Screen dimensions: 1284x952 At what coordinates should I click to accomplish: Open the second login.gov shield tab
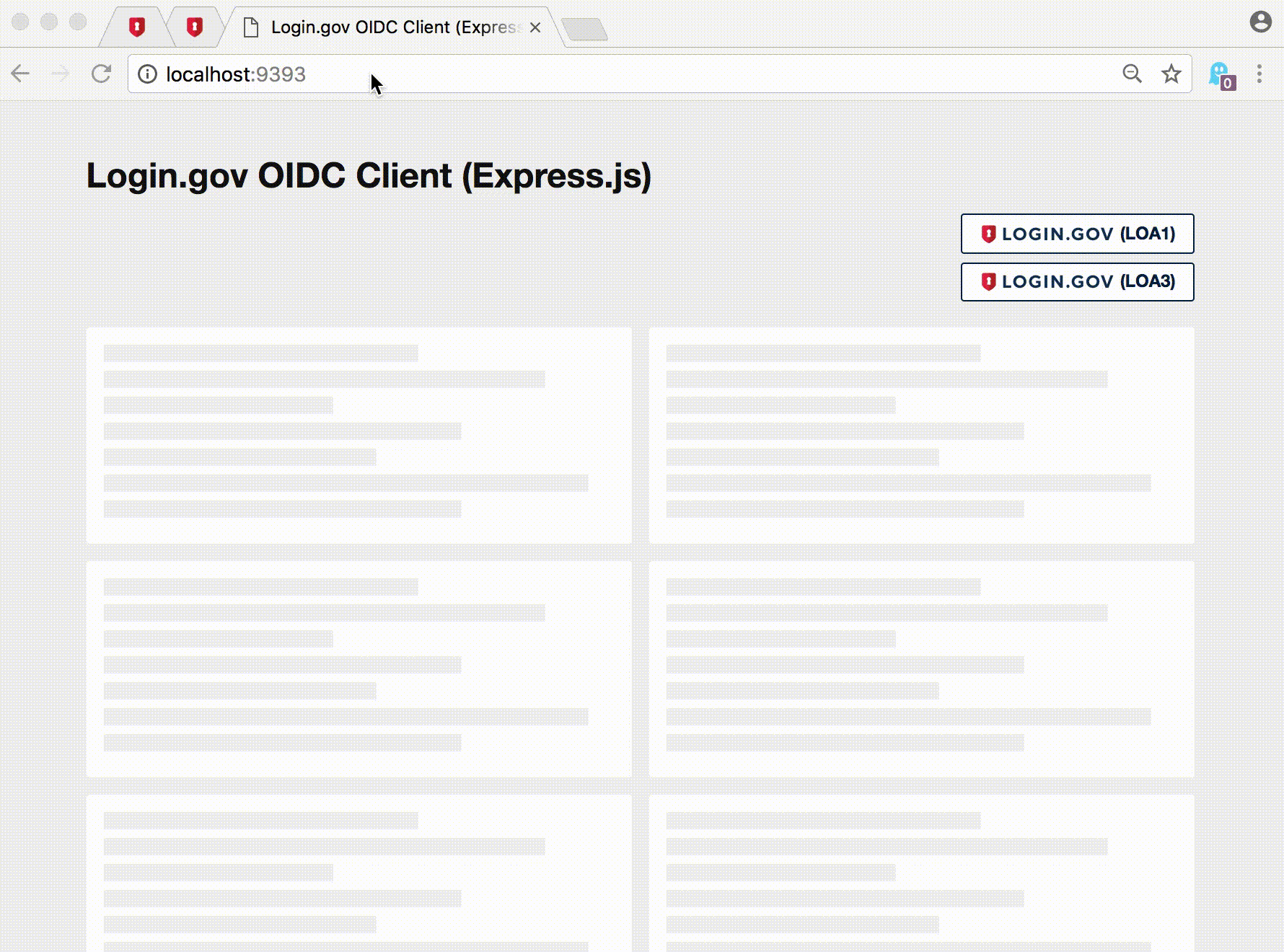[194, 27]
